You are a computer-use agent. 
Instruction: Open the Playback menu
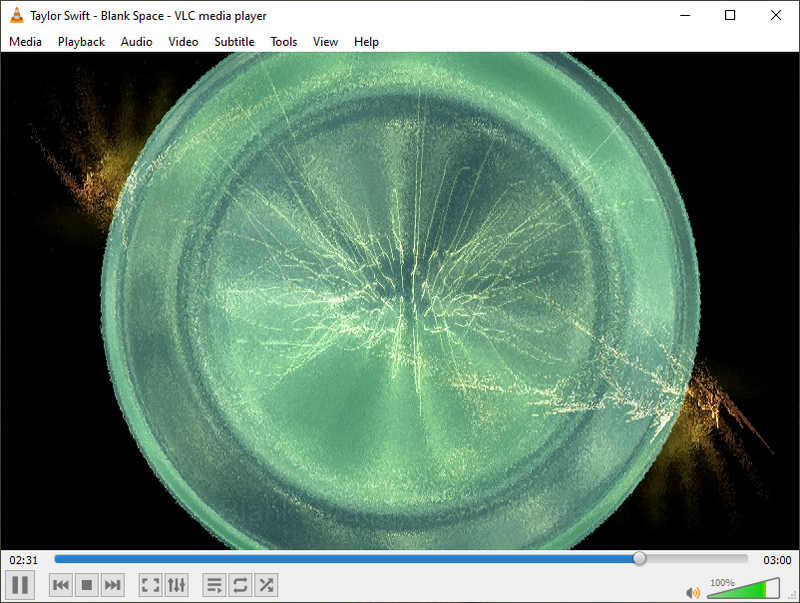[x=81, y=42]
